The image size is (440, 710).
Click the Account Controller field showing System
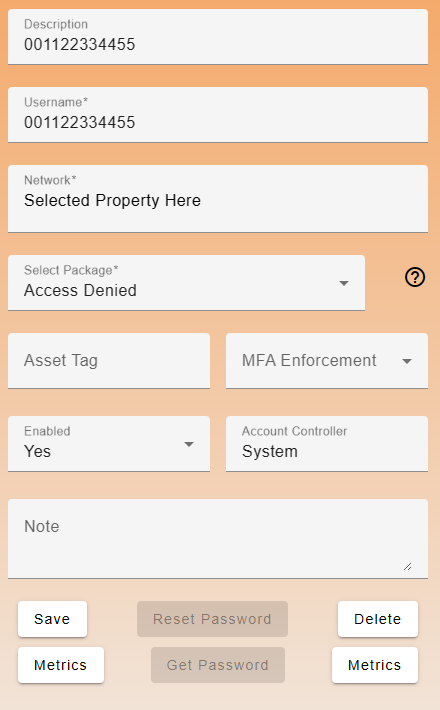pyautogui.click(x=327, y=444)
